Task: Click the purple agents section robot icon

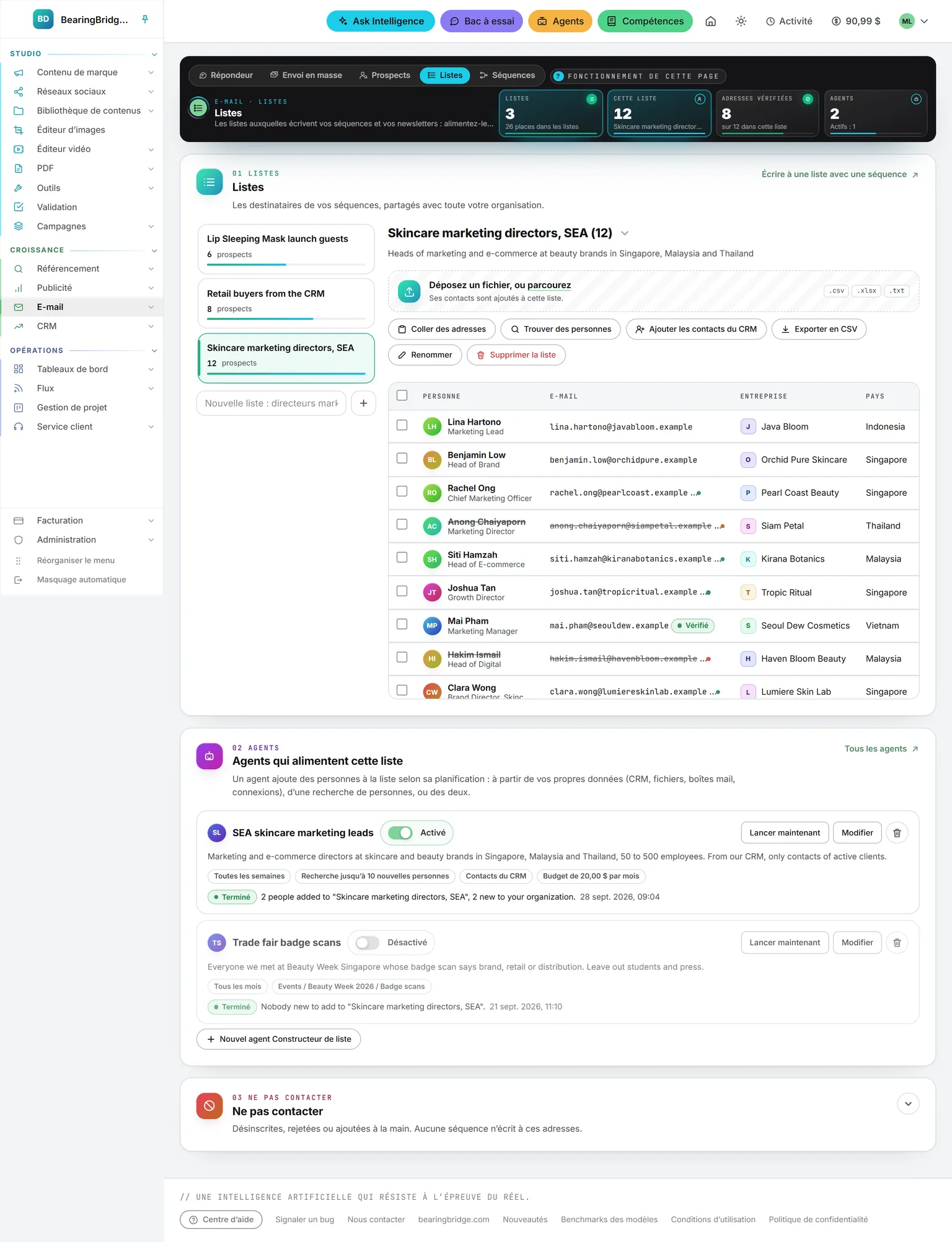Action: (209, 755)
